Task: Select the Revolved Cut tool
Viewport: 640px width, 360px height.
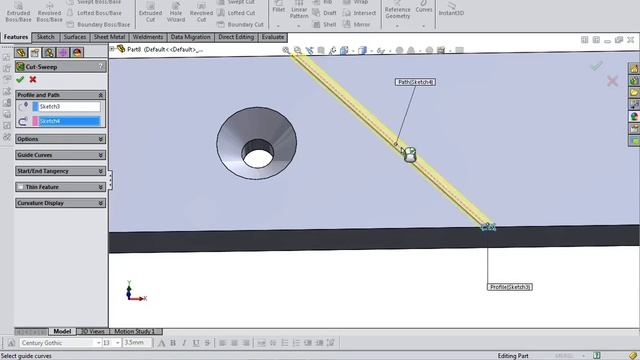Action: pyautogui.click(x=201, y=12)
